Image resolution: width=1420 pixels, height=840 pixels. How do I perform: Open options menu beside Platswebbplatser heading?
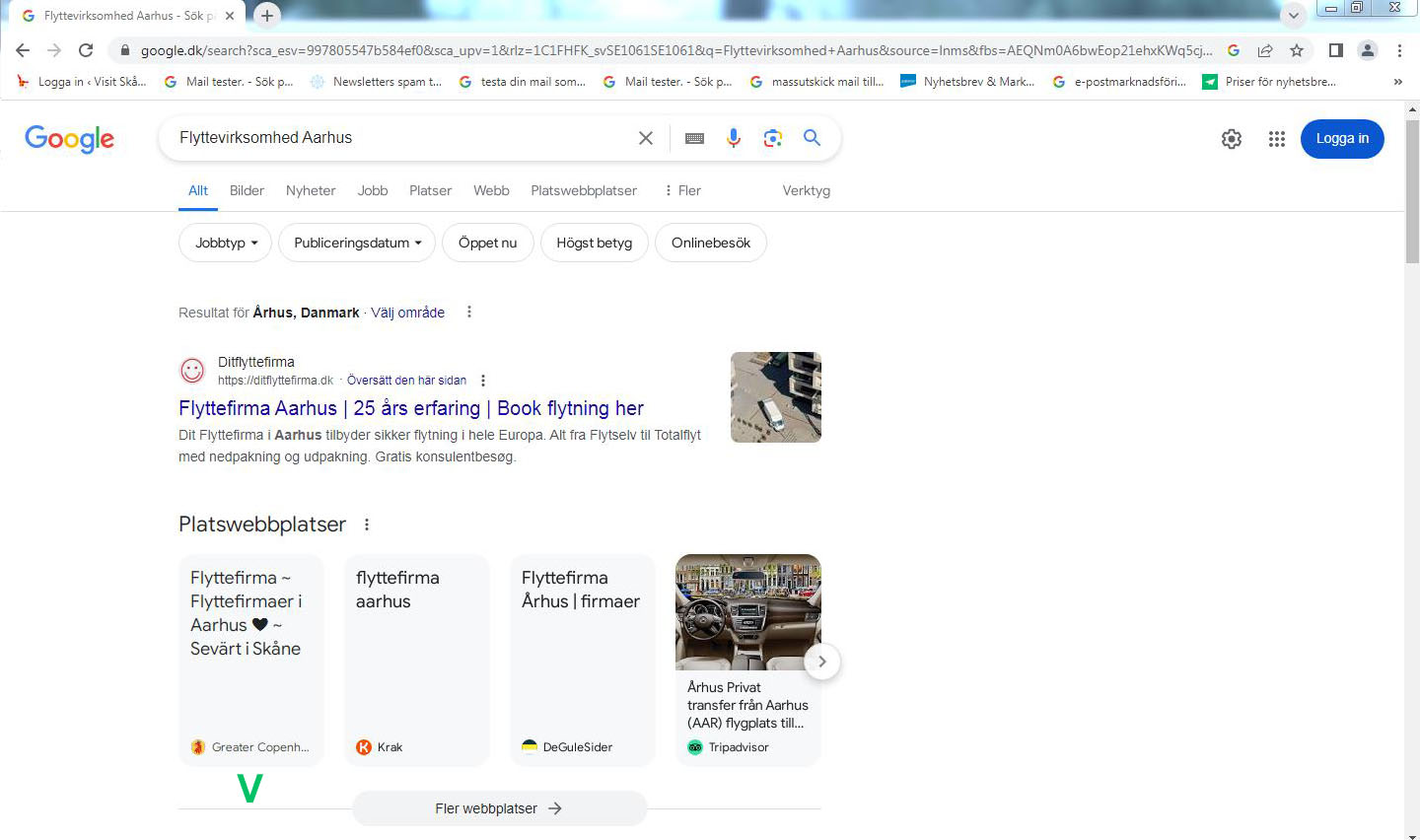[x=367, y=525]
